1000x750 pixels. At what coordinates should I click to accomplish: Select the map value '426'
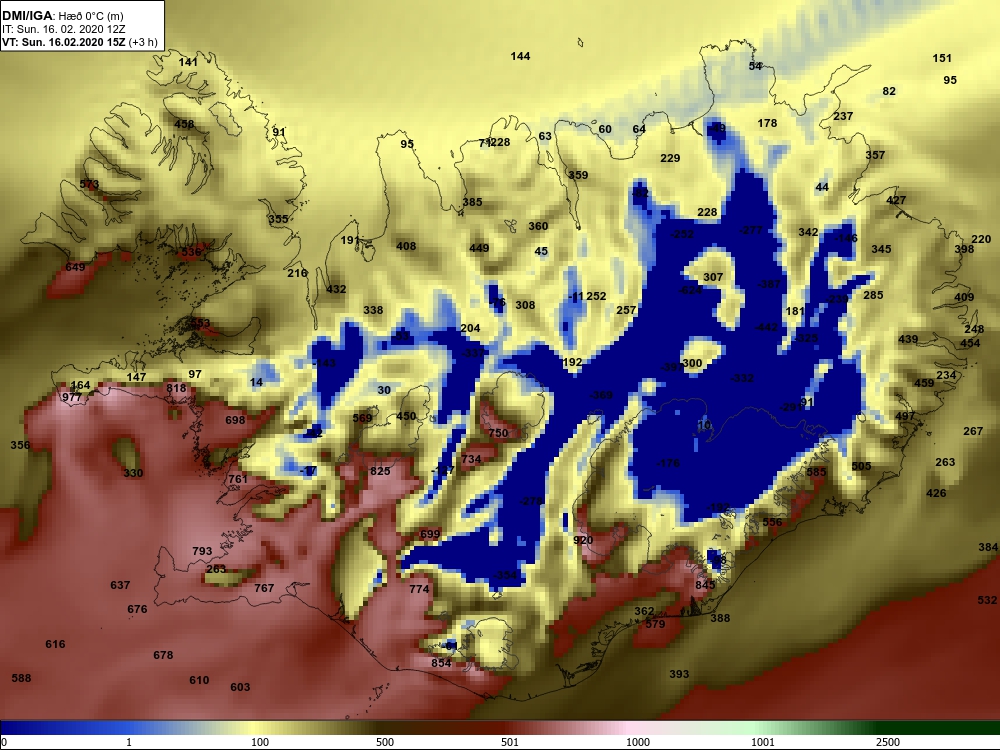point(936,493)
